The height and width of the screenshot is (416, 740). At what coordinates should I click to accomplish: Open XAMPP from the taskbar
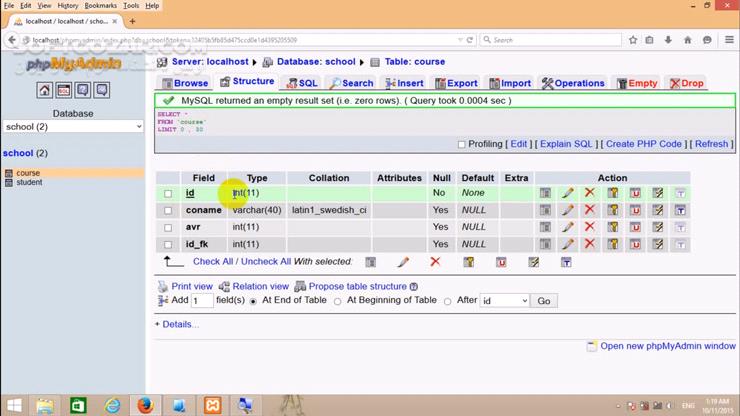click(212, 405)
